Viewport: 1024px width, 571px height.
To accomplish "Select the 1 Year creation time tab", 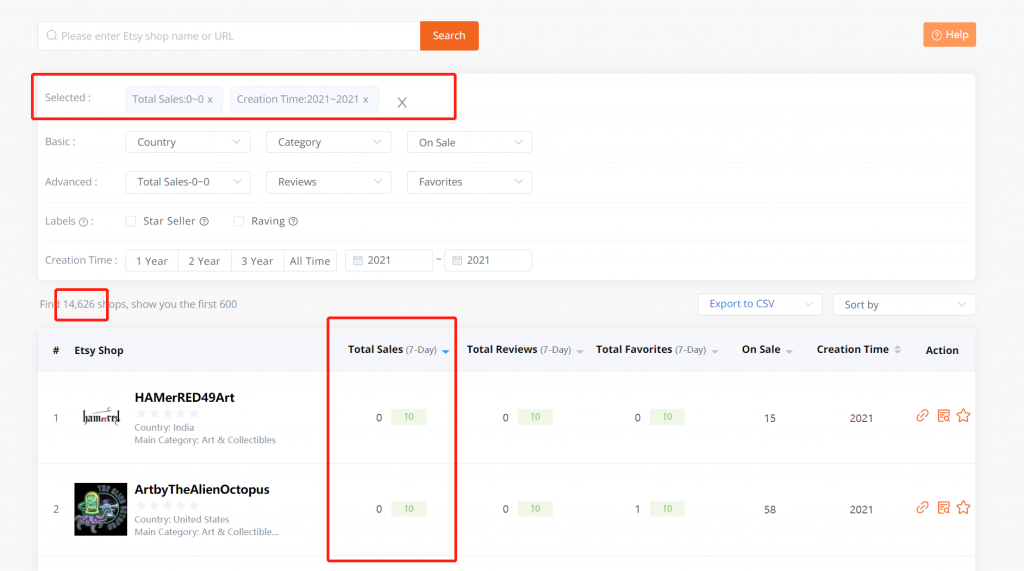I will tap(152, 261).
